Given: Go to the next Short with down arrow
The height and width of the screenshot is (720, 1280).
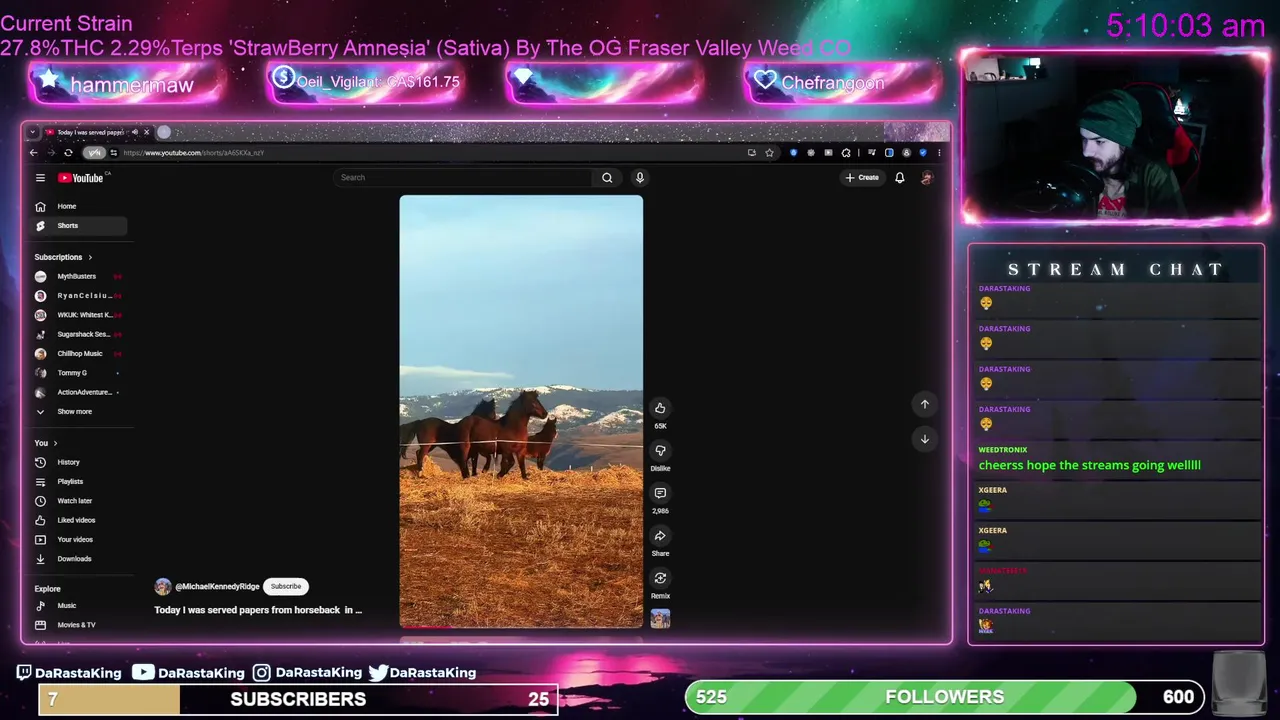Looking at the screenshot, I should click(x=925, y=439).
